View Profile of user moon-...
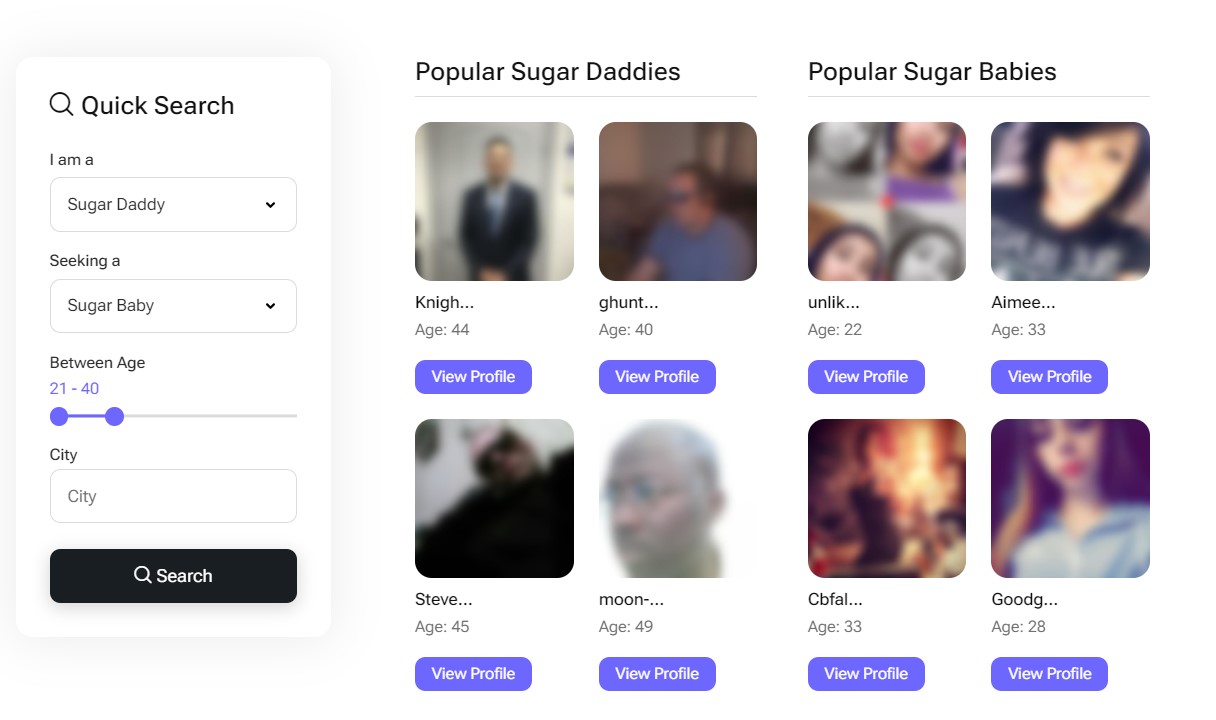The width and height of the screenshot is (1216, 720). tap(657, 674)
